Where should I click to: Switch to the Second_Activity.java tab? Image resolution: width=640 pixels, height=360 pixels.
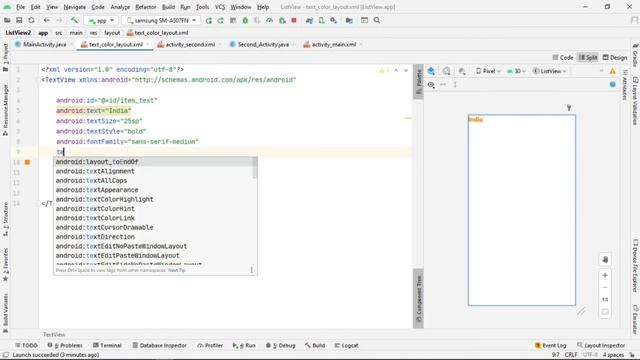tap(263, 44)
